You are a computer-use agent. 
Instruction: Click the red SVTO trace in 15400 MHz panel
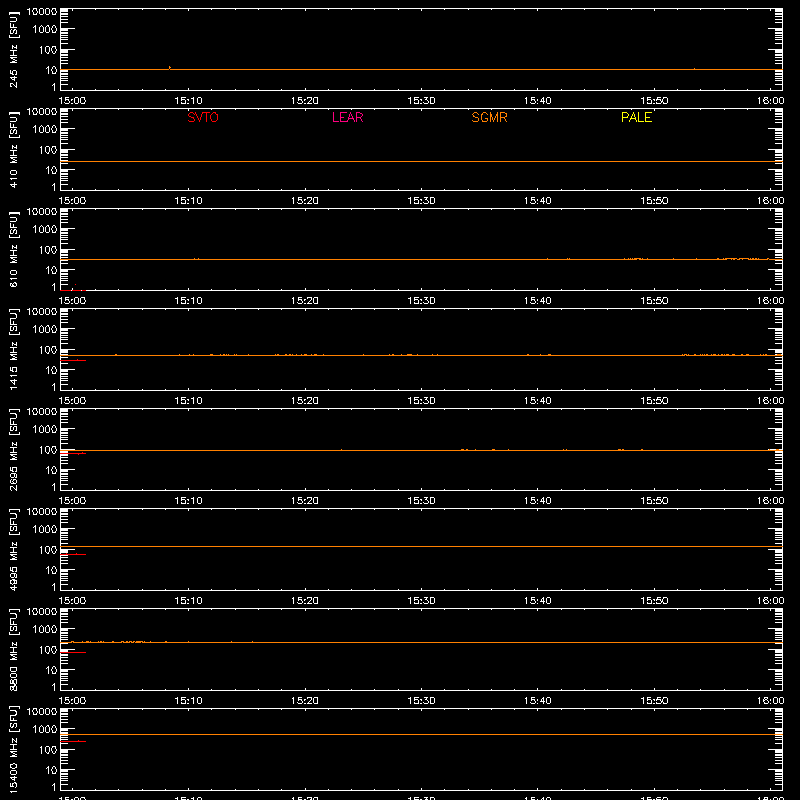coord(73,741)
